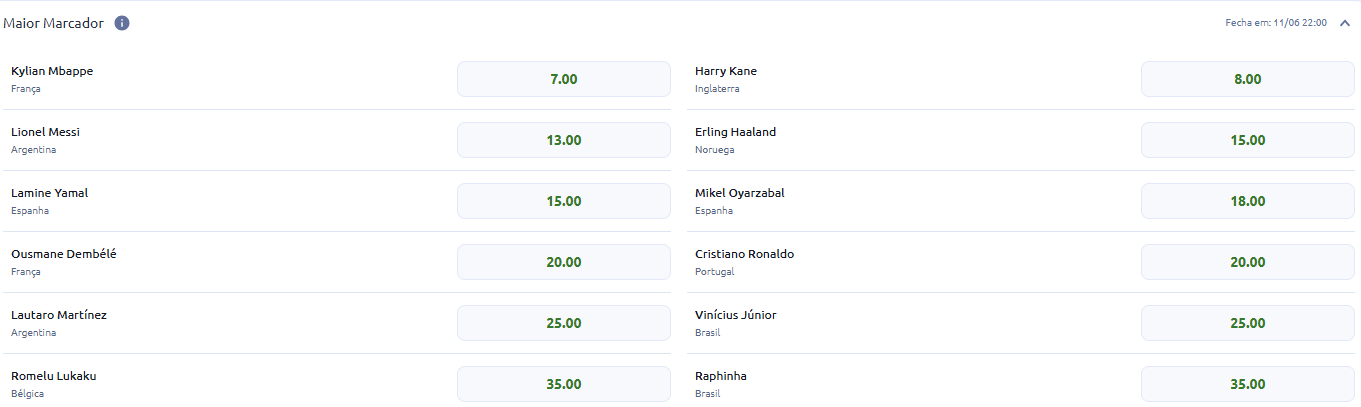1361x407 pixels.
Task: Collapse the Maior Marcador section chevron
Action: 1344,23
